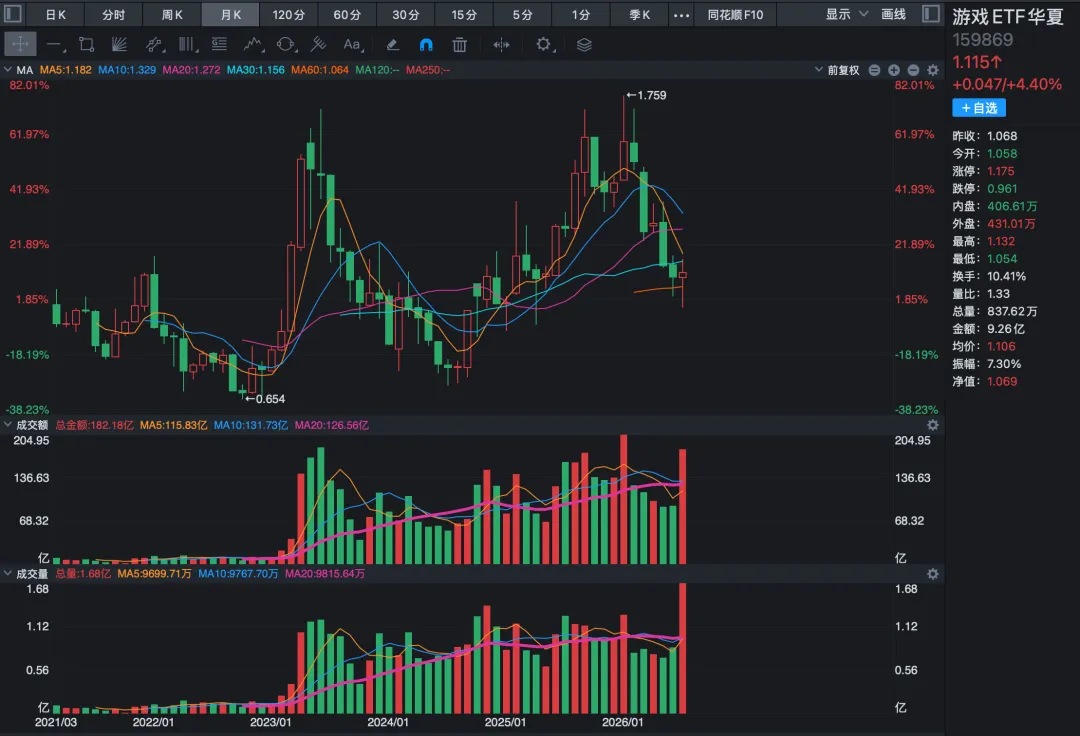Switch to 120分 period tab
1080x736 pixels.
(289, 14)
